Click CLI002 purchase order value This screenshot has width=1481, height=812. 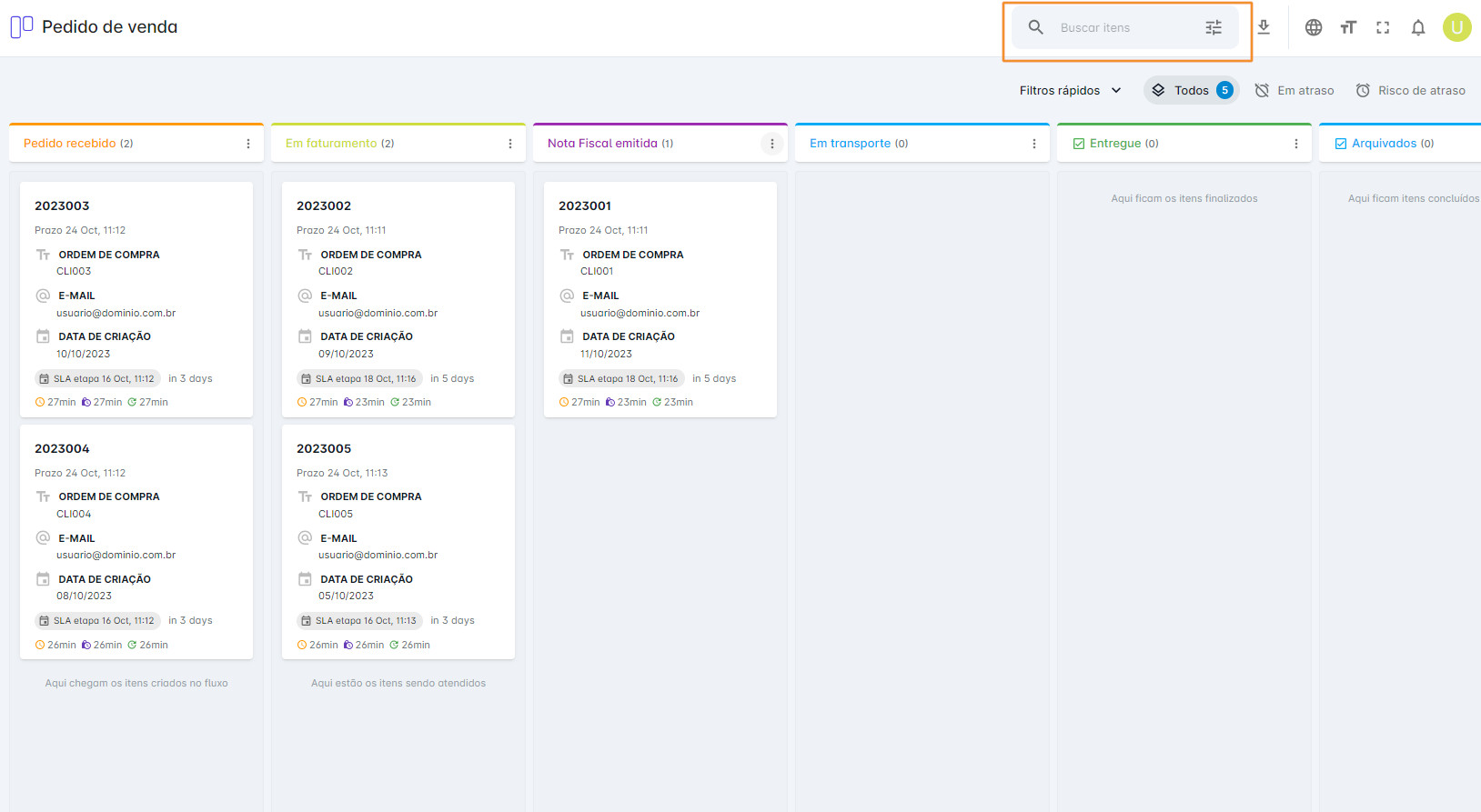(336, 271)
